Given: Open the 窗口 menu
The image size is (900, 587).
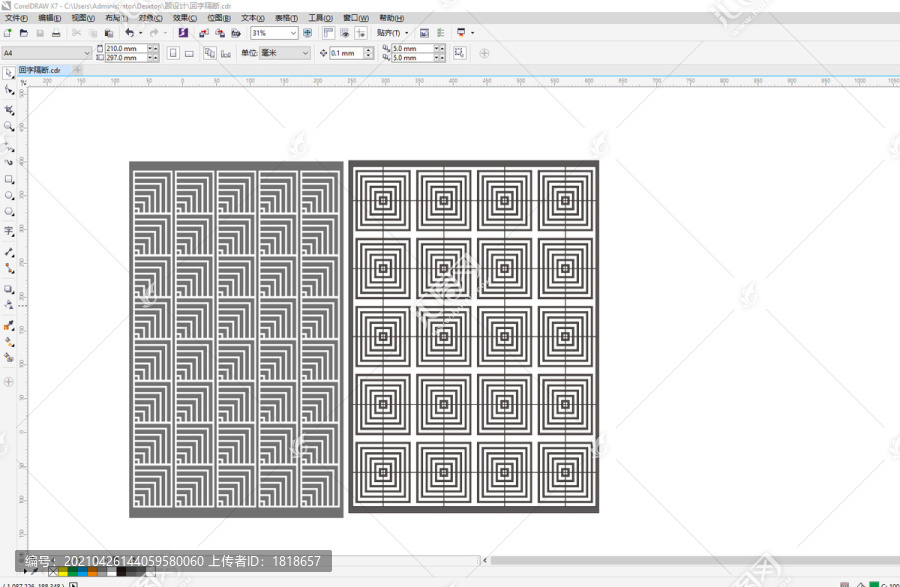Looking at the screenshot, I should pyautogui.click(x=355, y=18).
